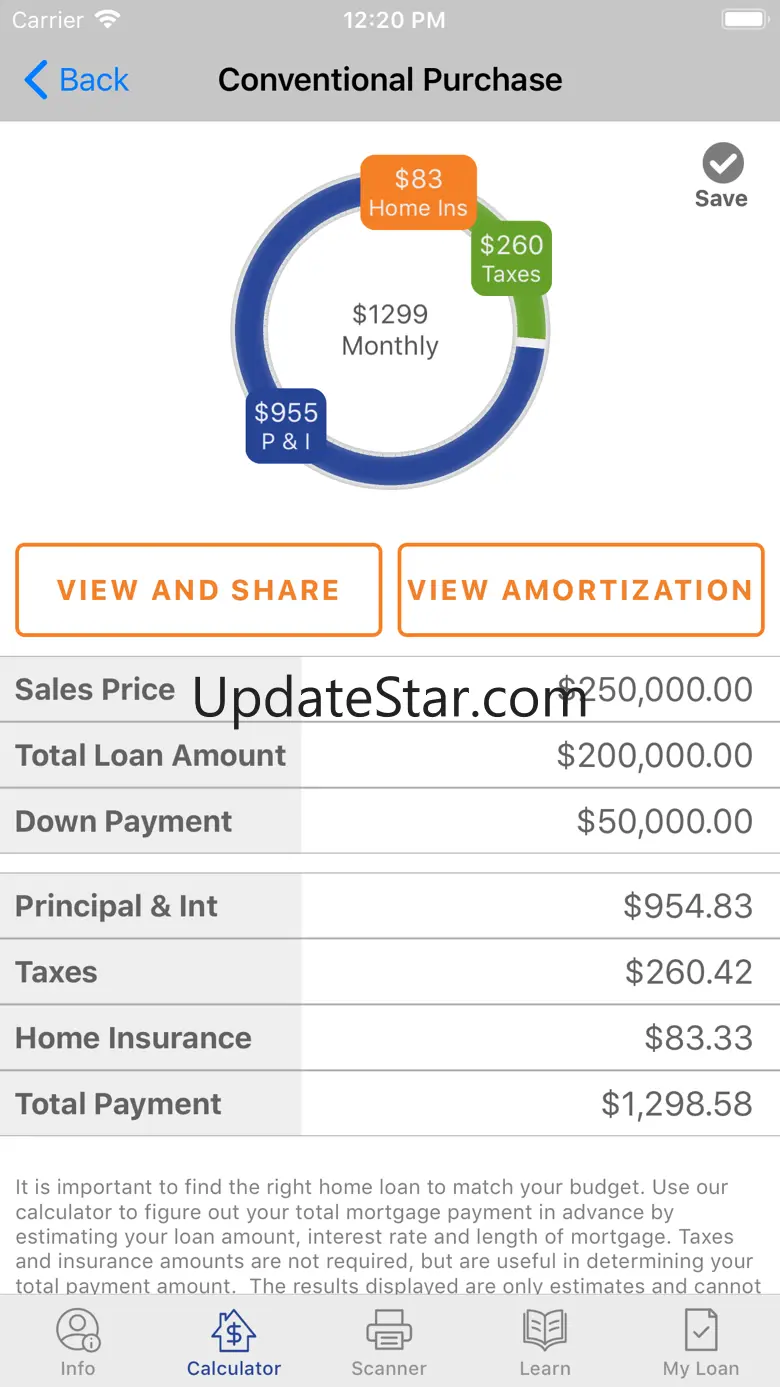Open the Calculator house icon tab
The height and width of the screenshot is (1387, 780).
click(x=234, y=1331)
